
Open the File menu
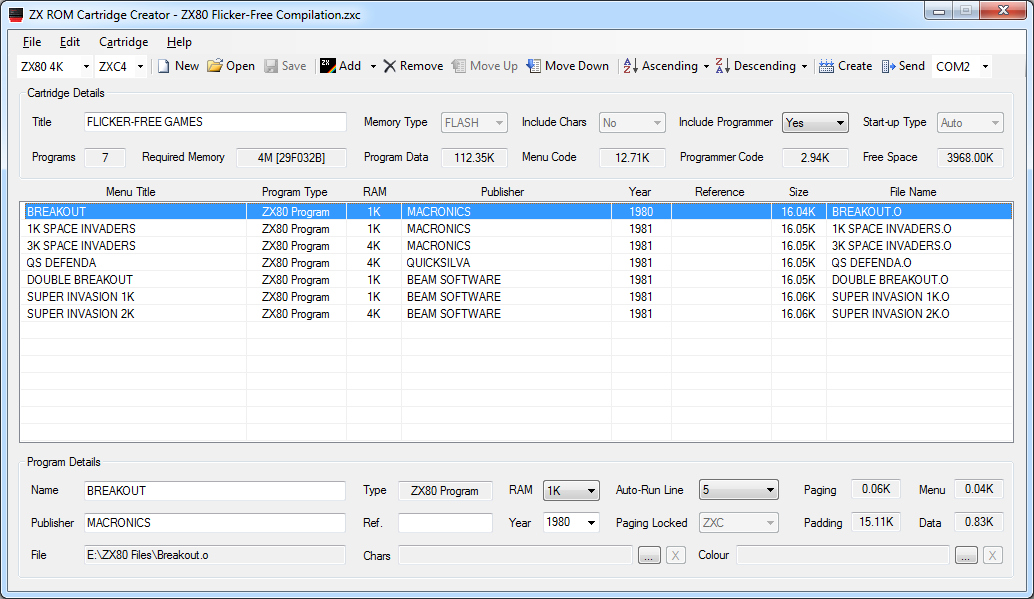pos(32,42)
